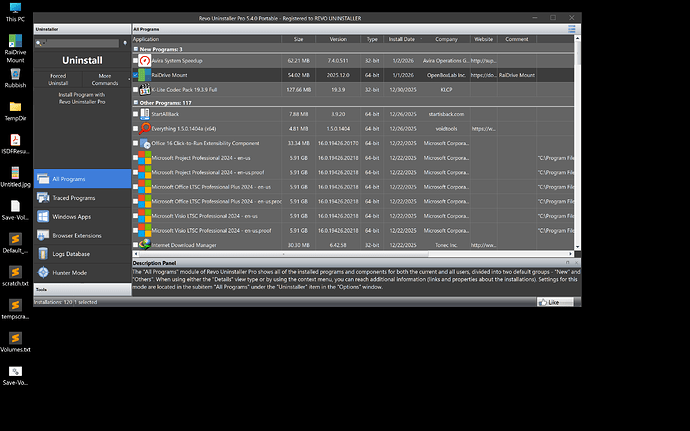Viewport: 690px width, 431px height.
Task: Activate Hunter Mode from sidebar
Action: [x=81, y=271]
